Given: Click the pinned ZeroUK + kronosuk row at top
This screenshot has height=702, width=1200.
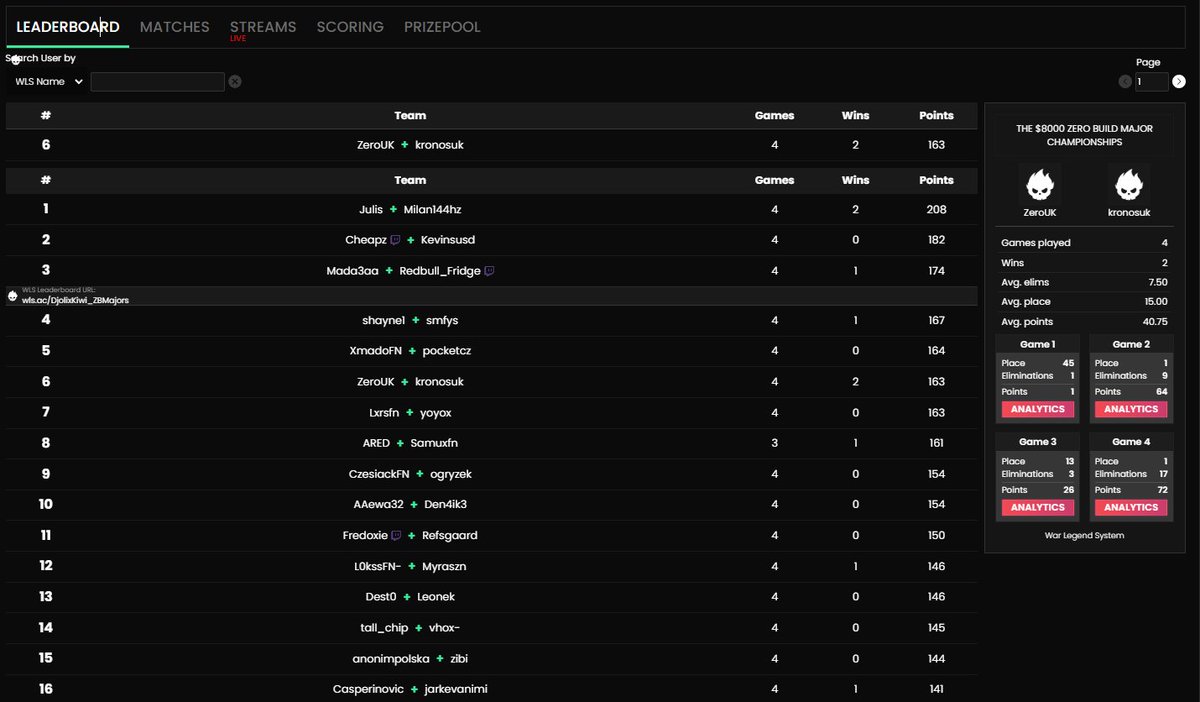Looking at the screenshot, I should pos(491,145).
